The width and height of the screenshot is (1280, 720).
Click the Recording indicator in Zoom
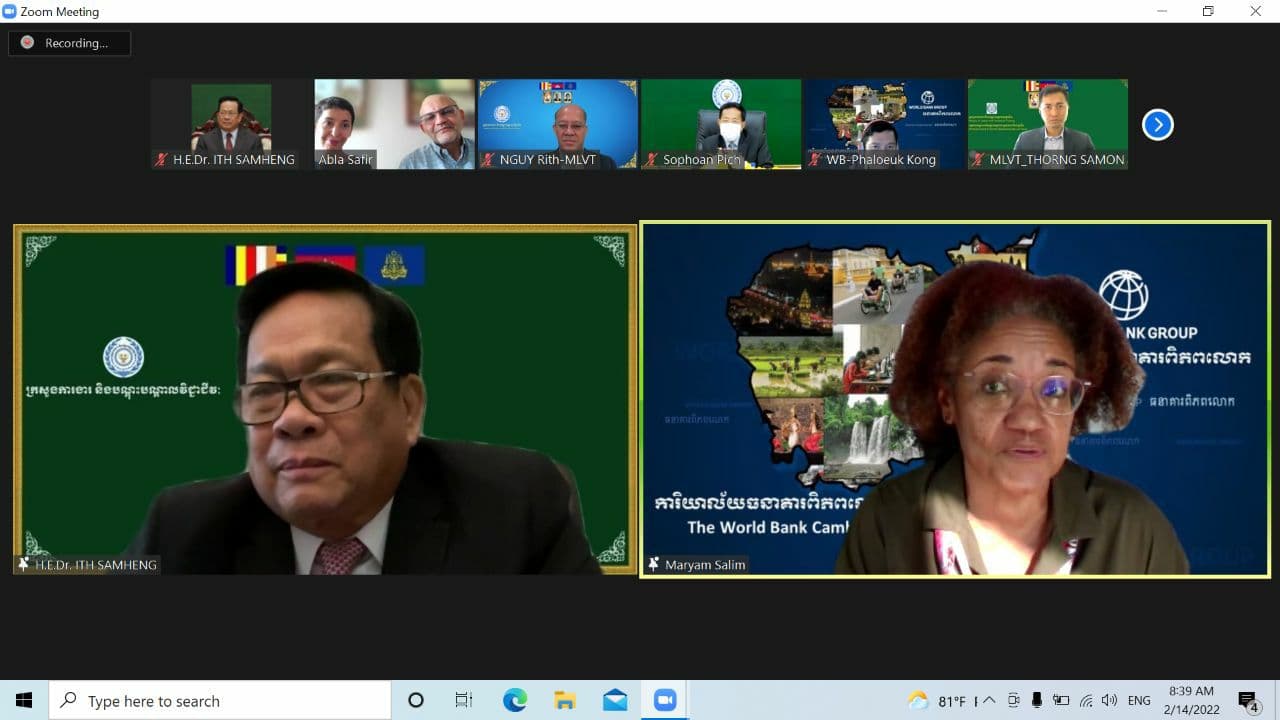click(69, 43)
